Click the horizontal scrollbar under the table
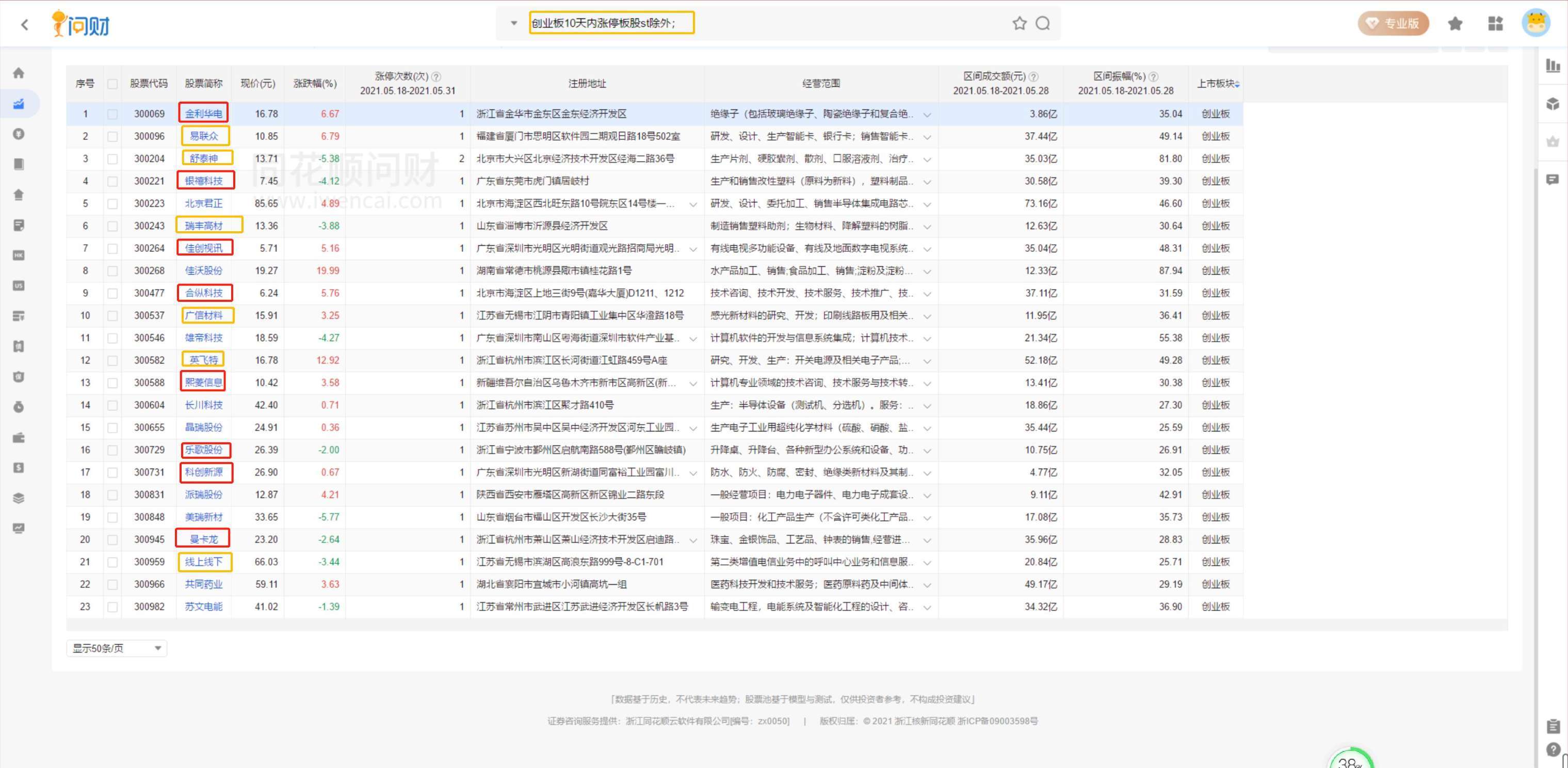 787,626
